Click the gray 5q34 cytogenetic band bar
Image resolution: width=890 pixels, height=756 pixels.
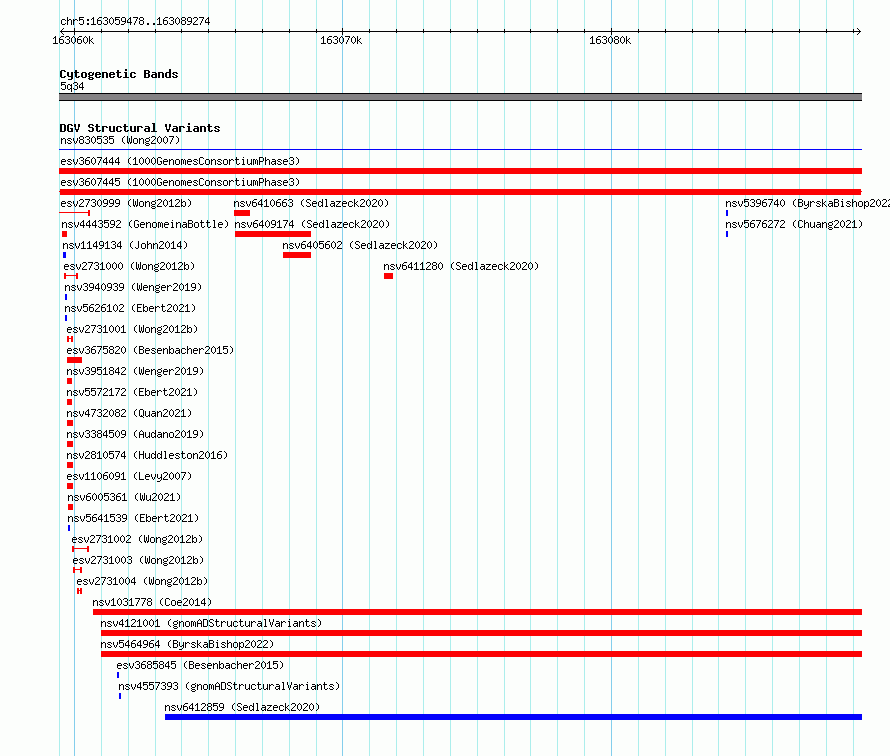pos(460,97)
